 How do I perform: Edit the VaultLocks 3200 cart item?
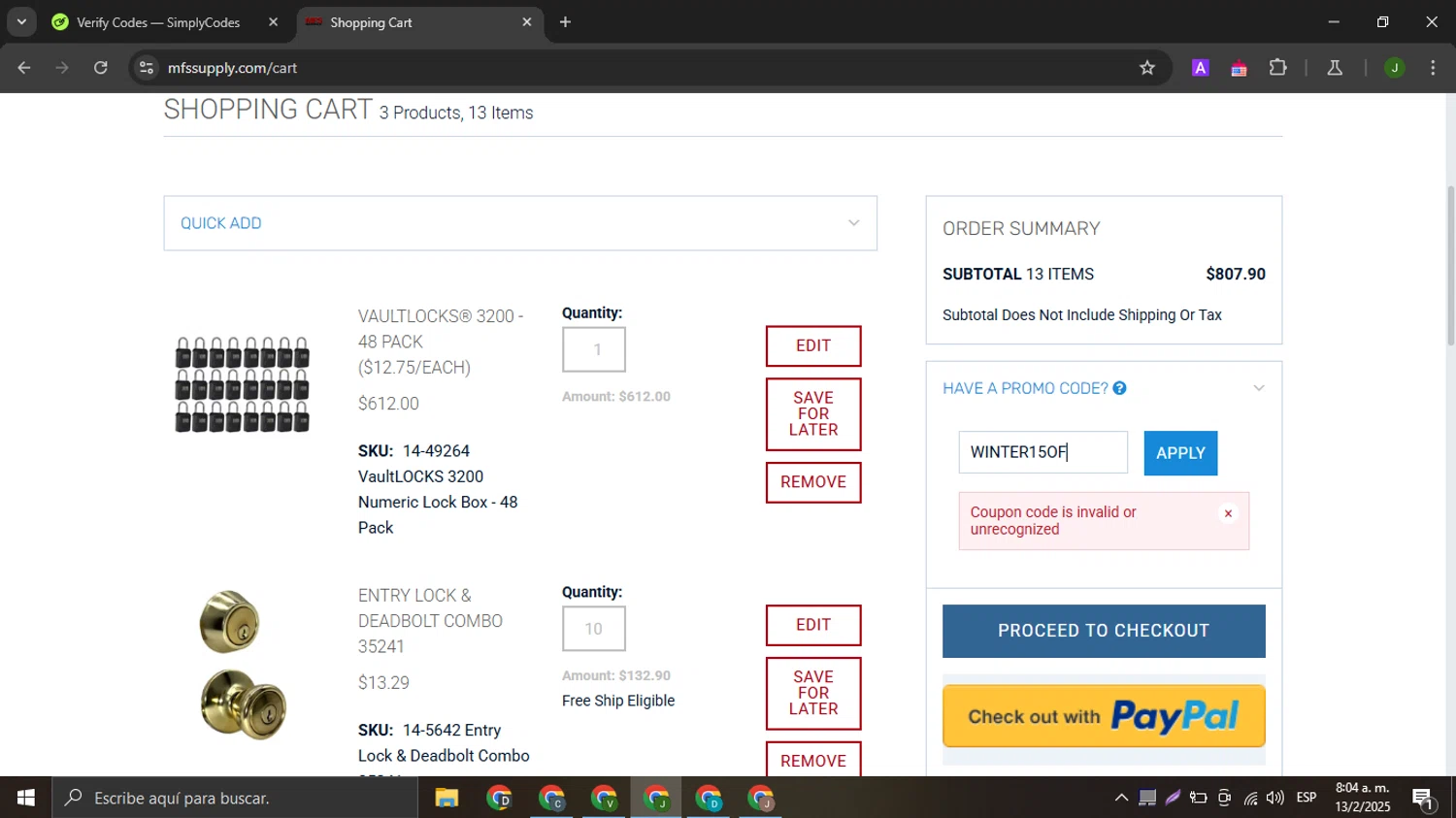tap(813, 346)
